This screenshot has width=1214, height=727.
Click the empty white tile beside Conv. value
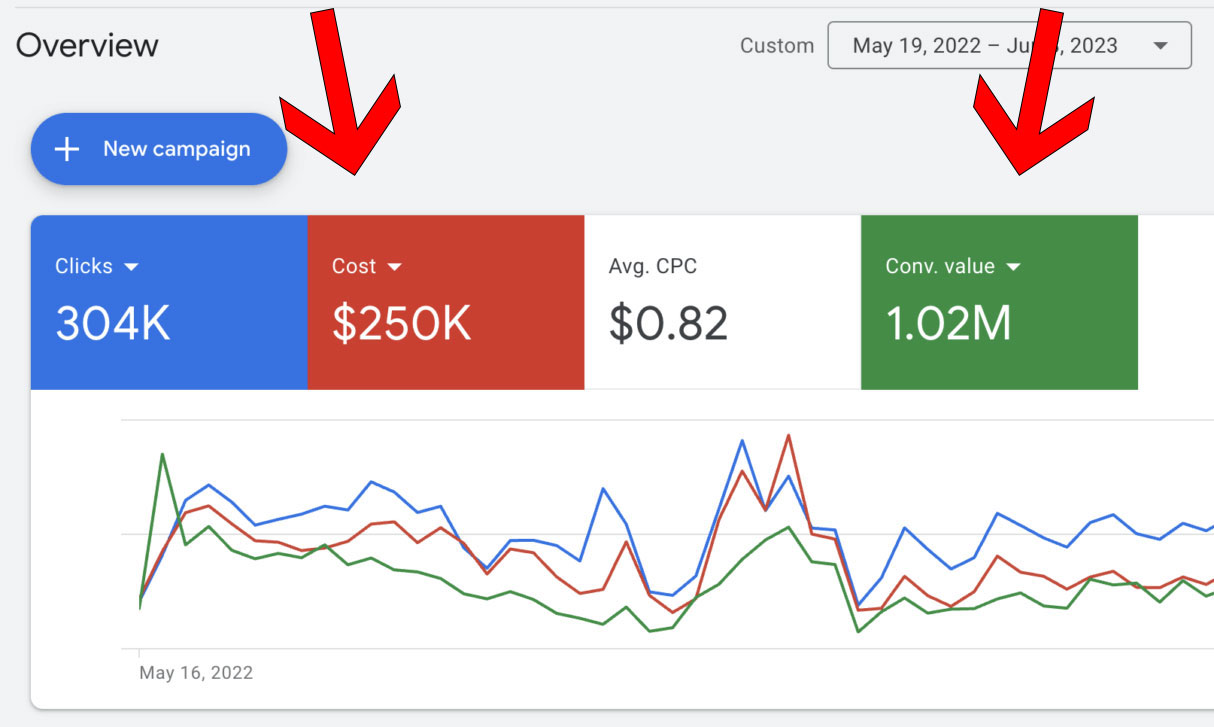pyautogui.click(x=1175, y=302)
